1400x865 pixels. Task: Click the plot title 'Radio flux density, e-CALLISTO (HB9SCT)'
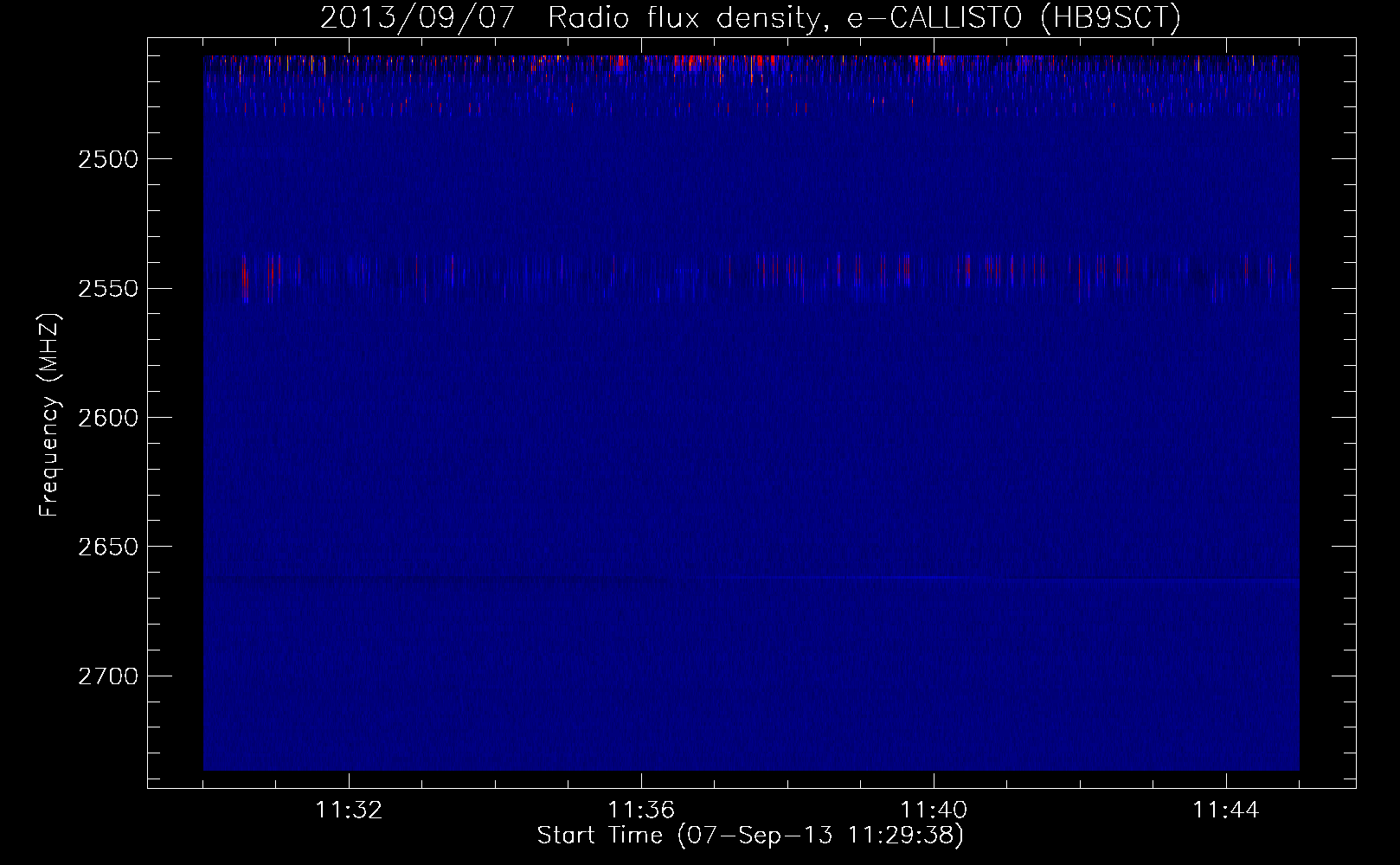coord(864,17)
